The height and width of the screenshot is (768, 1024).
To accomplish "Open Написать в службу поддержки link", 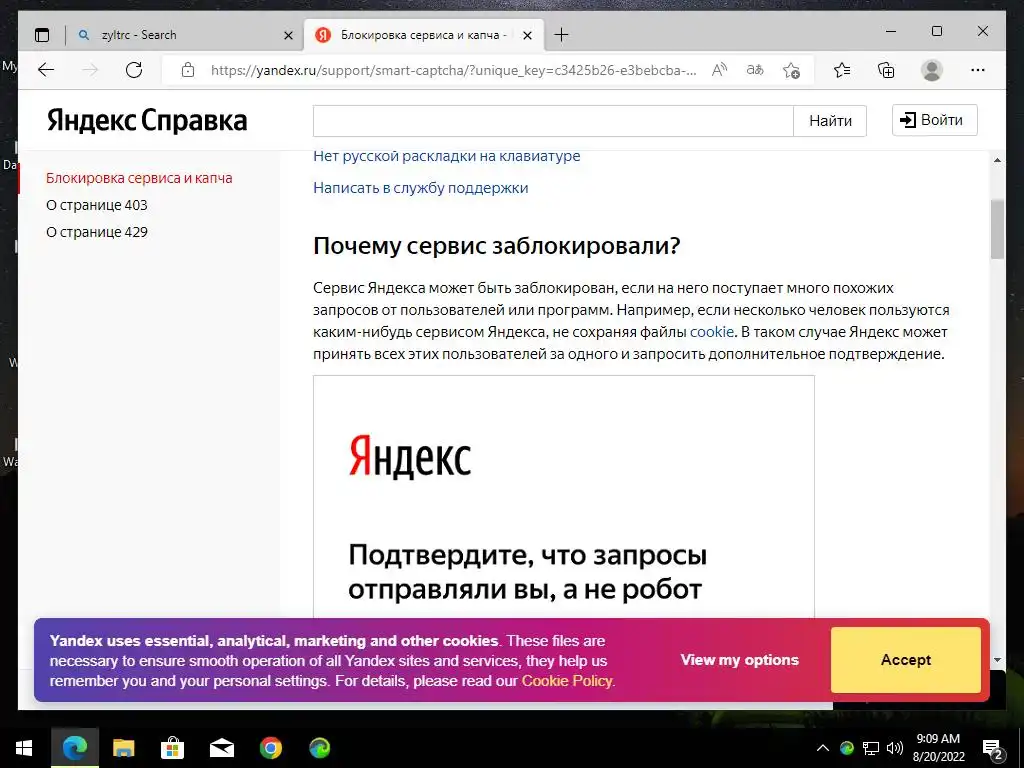I will click(421, 188).
